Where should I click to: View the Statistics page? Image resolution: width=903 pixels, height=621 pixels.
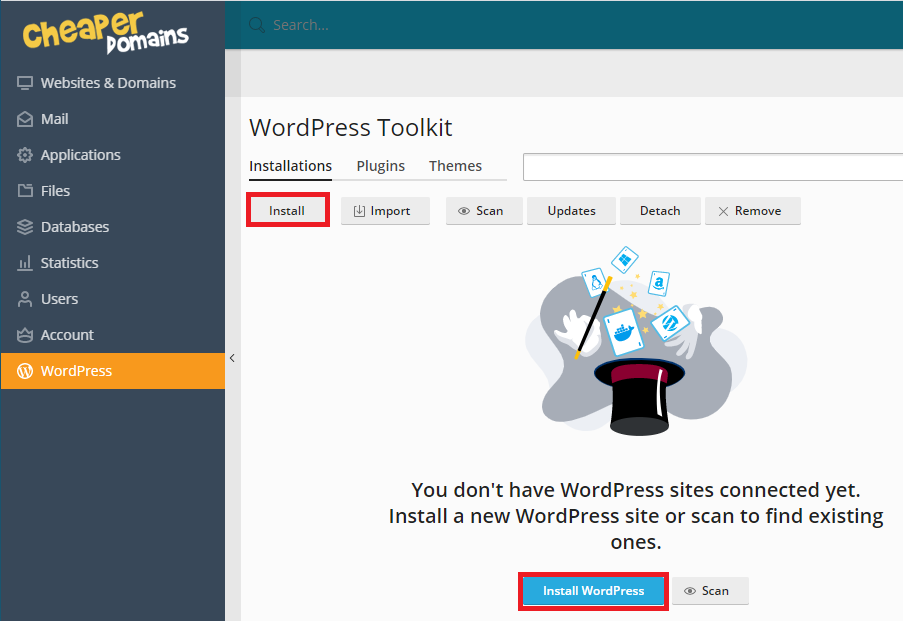click(113, 263)
